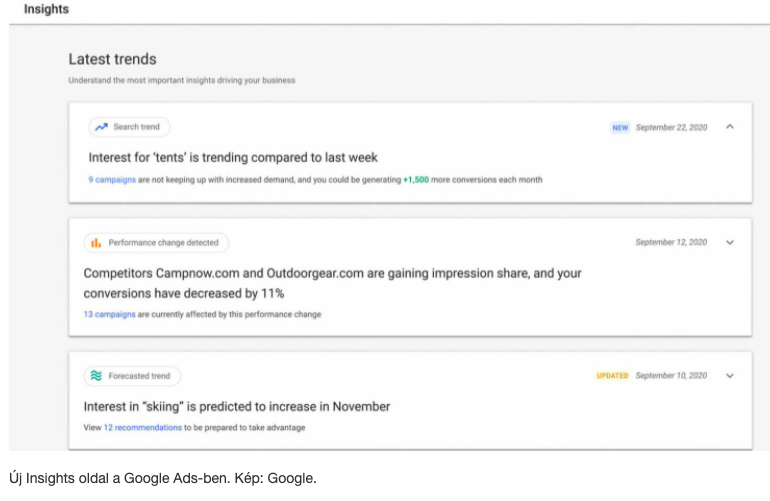This screenshot has width=770, height=501.
Task: Open the 13 campaigns link
Action: (109, 314)
